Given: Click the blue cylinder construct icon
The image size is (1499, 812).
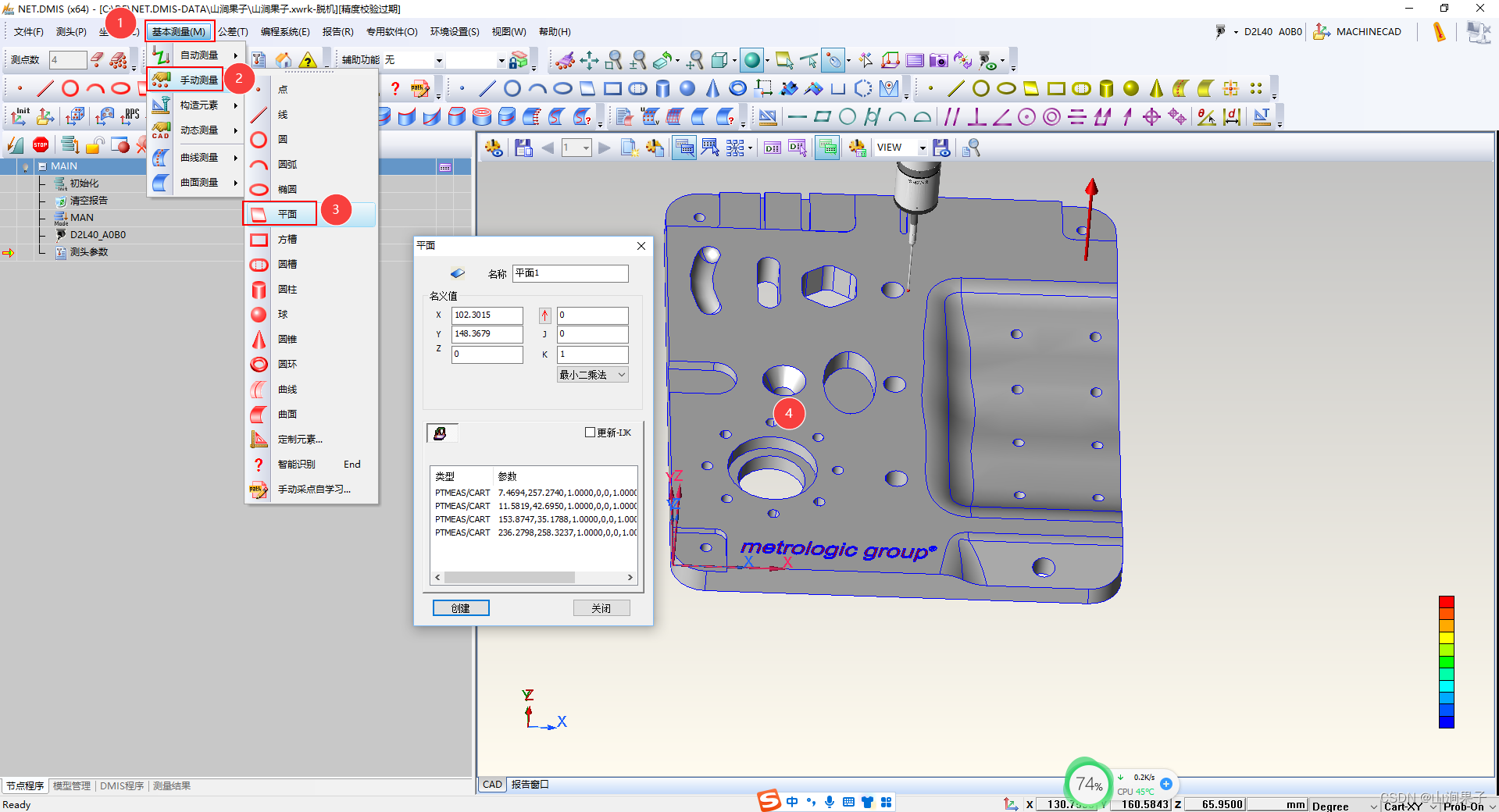Looking at the screenshot, I should tap(662, 88).
